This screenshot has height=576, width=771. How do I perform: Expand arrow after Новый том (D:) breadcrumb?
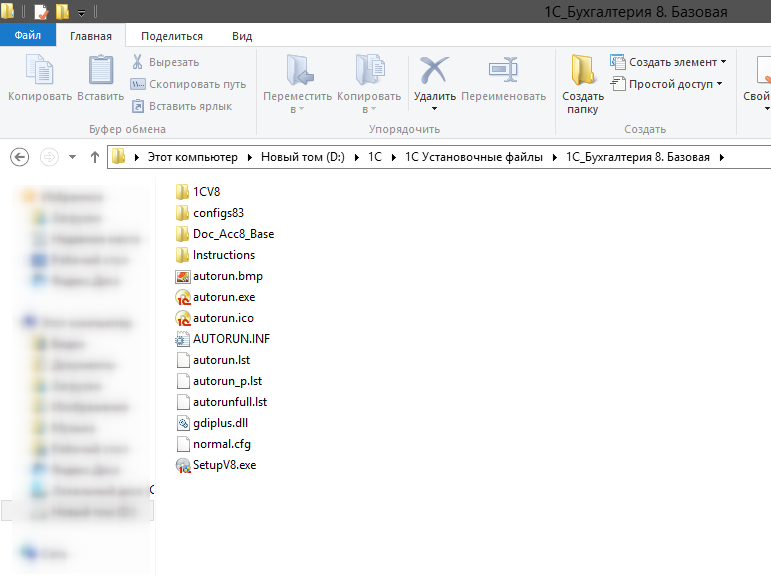356,157
